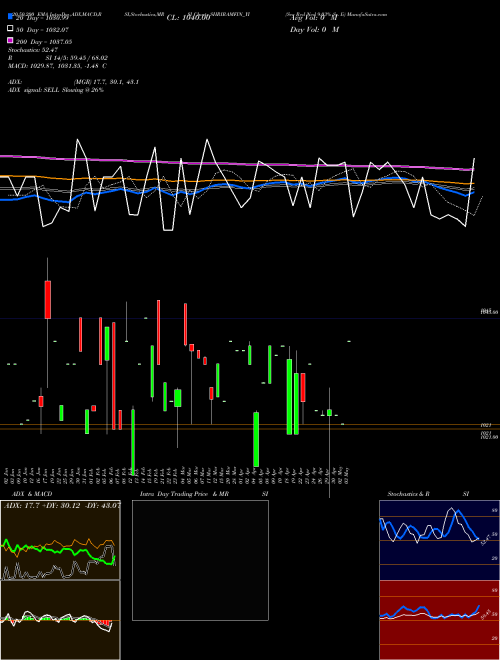
Task: Click the '(MGR) 17.7, 30.1, 43.1' values
Action: (x=106, y=82)
